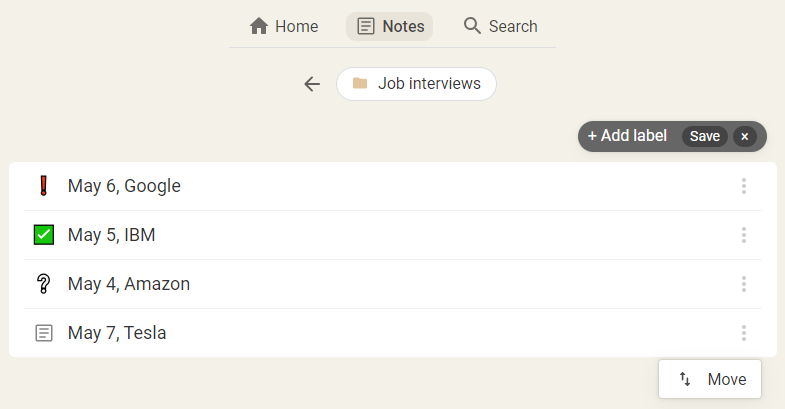Screen dimensions: 785x409
Task: Click the green checkmark icon beside IBM note
Action: 44,235
